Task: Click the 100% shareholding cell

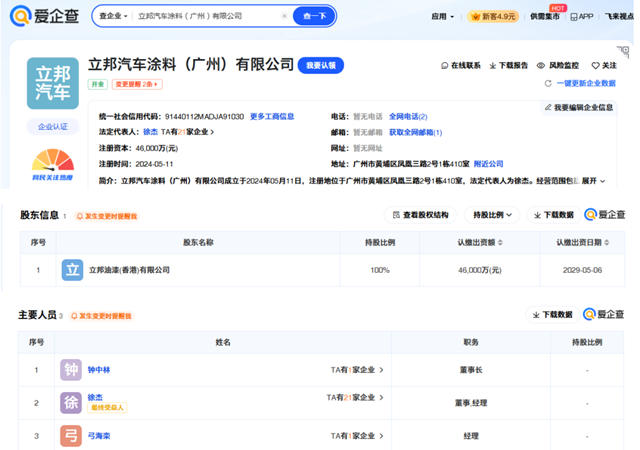Action: 380,270
